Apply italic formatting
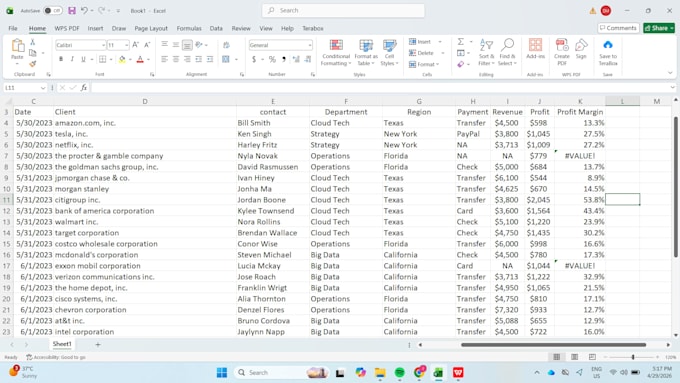Image resolution: width=680 pixels, height=383 pixels. [x=72, y=59]
